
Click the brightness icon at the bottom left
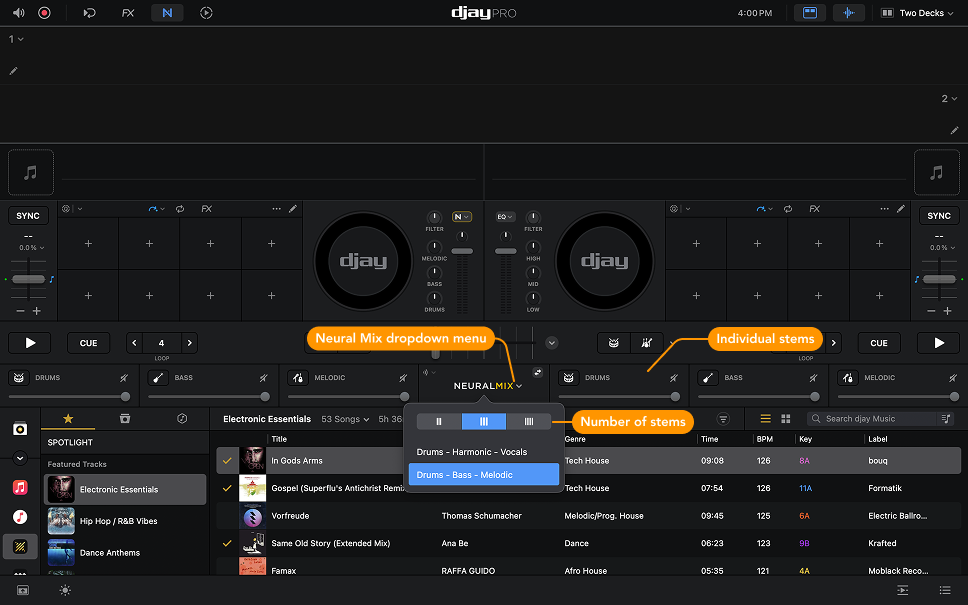[x=65, y=591]
